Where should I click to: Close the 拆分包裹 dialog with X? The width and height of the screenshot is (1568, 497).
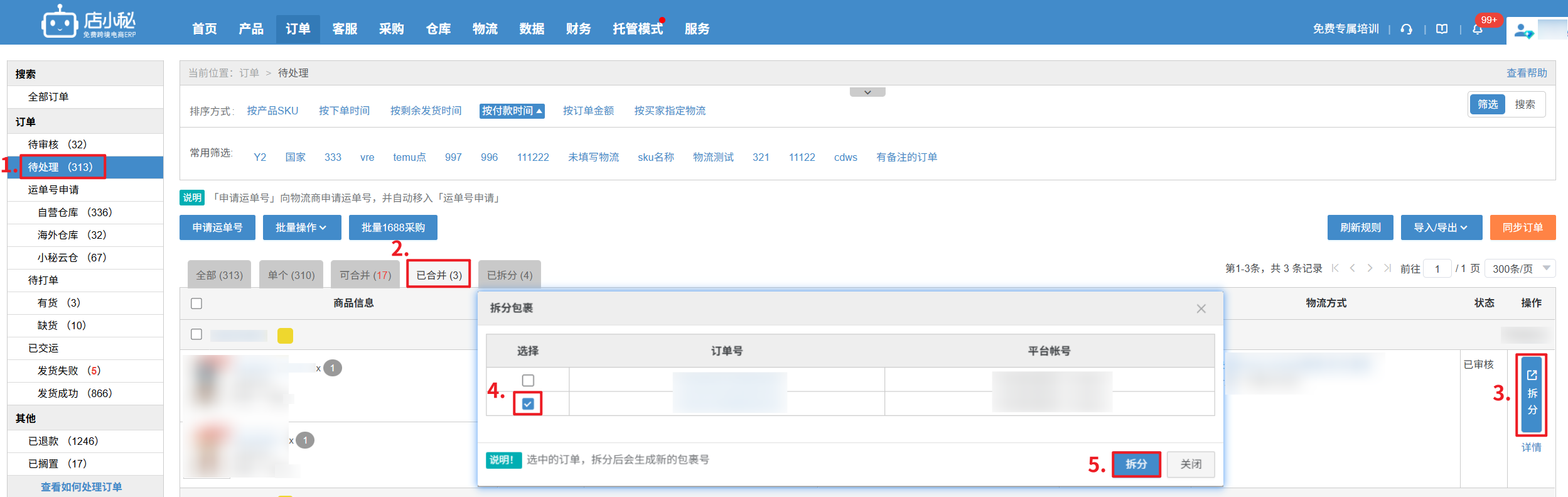tap(1201, 309)
